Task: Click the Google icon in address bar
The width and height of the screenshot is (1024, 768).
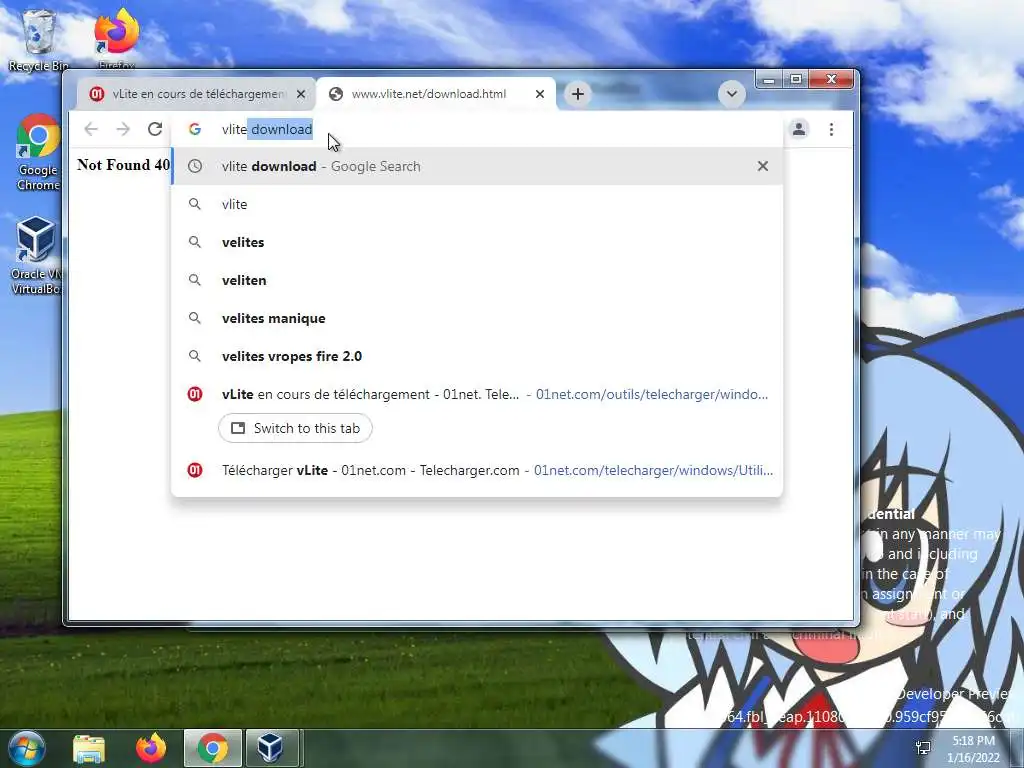Action: coord(195,129)
